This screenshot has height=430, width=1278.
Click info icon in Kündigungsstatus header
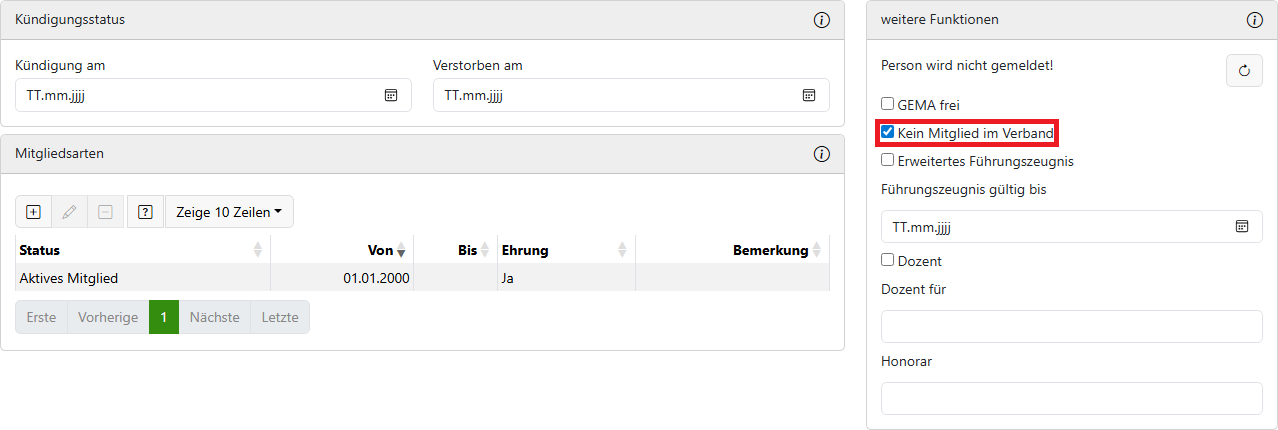(822, 20)
